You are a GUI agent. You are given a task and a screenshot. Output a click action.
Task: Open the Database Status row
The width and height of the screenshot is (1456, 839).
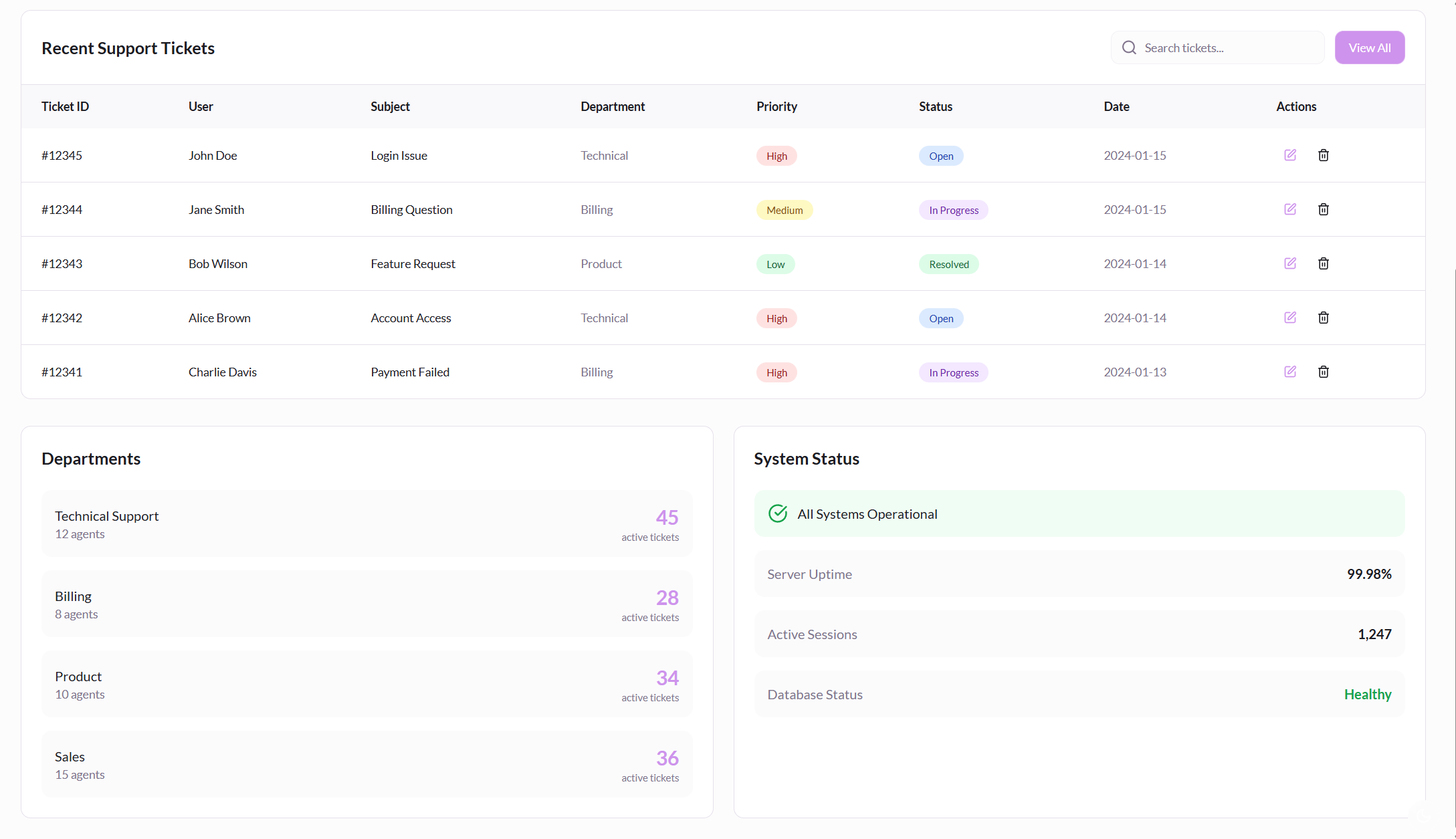pos(1079,694)
